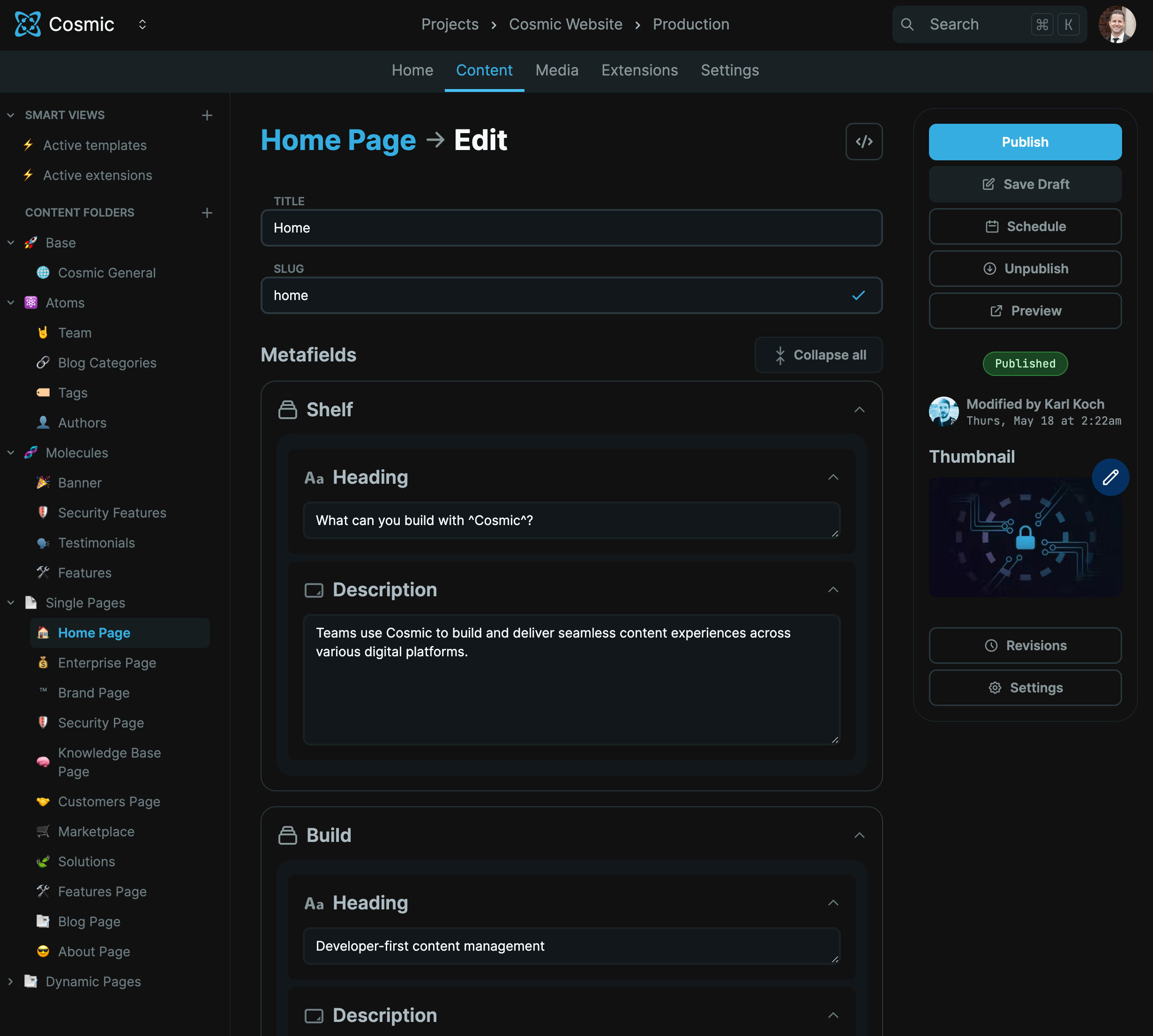Screen dimensions: 1153x1036
Task: Click the atom icon next to Atoms
Action: (x=31, y=302)
